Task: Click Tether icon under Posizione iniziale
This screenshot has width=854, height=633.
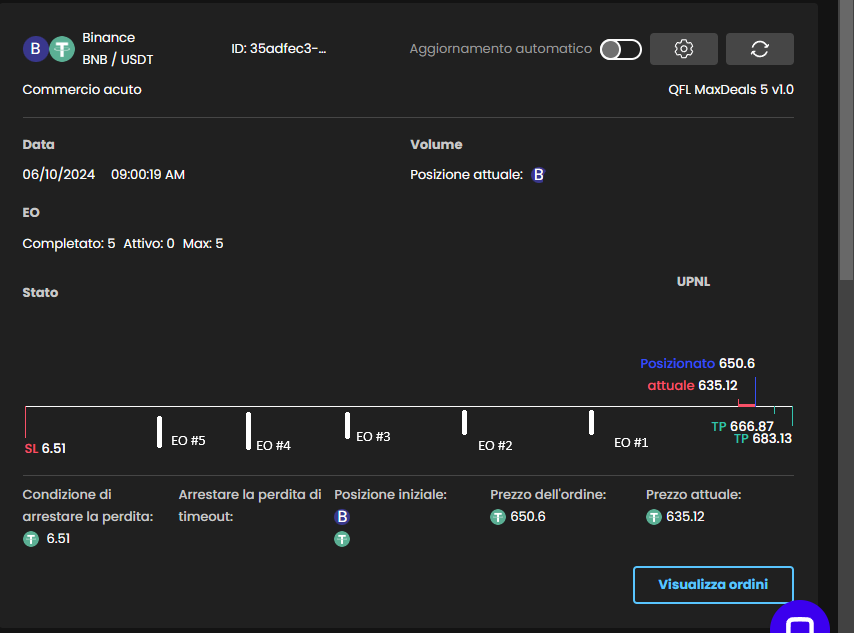Action: [x=342, y=539]
